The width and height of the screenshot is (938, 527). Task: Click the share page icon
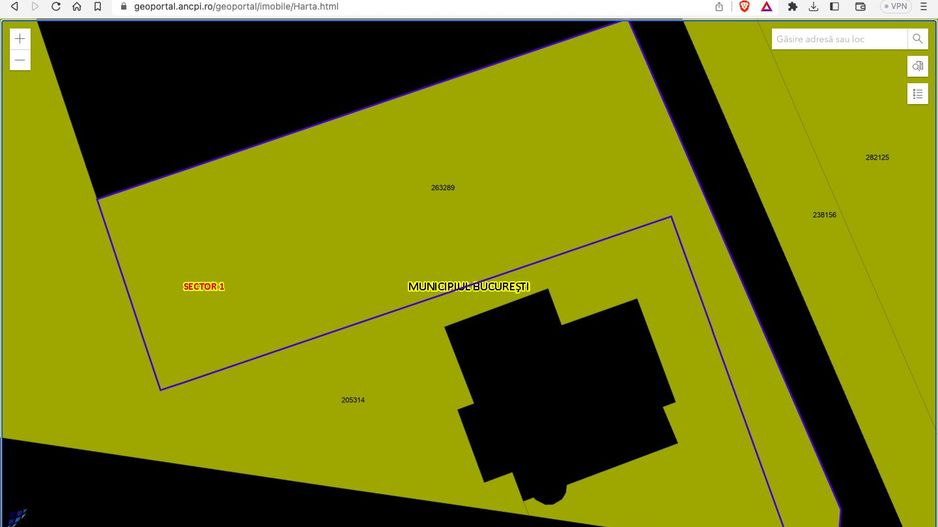click(720, 6)
